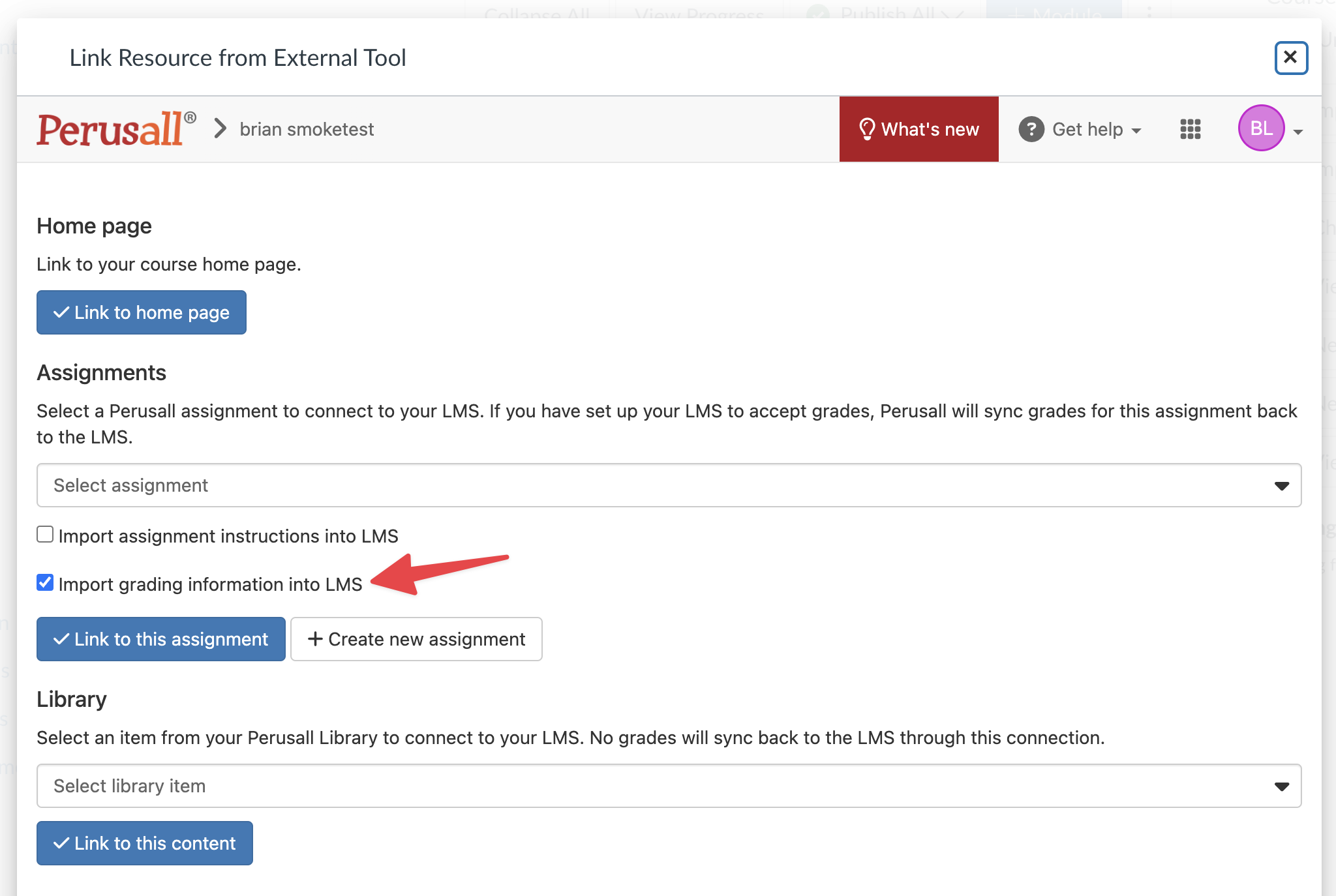Viewport: 1336px width, 896px height.
Task: Expand the Get help menu chevron
Action: (1137, 129)
